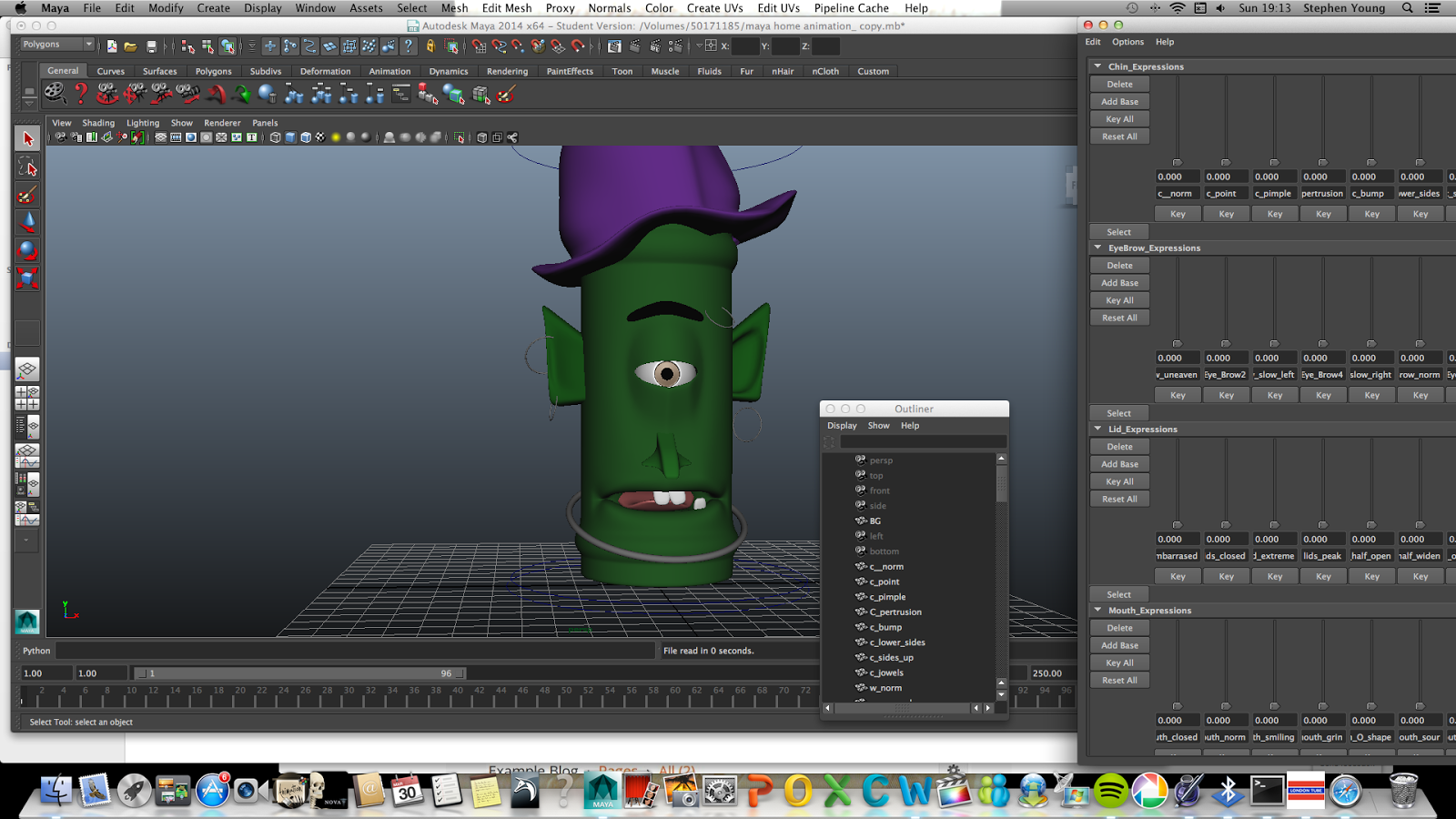Click Reset All in Lid_Expressions
Image resolution: width=1456 pixels, height=819 pixels.
point(1118,498)
